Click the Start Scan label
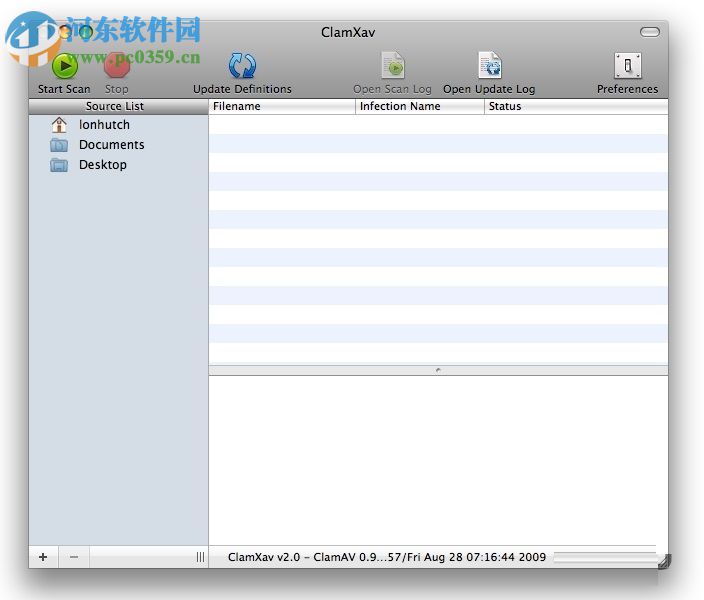 (64, 89)
